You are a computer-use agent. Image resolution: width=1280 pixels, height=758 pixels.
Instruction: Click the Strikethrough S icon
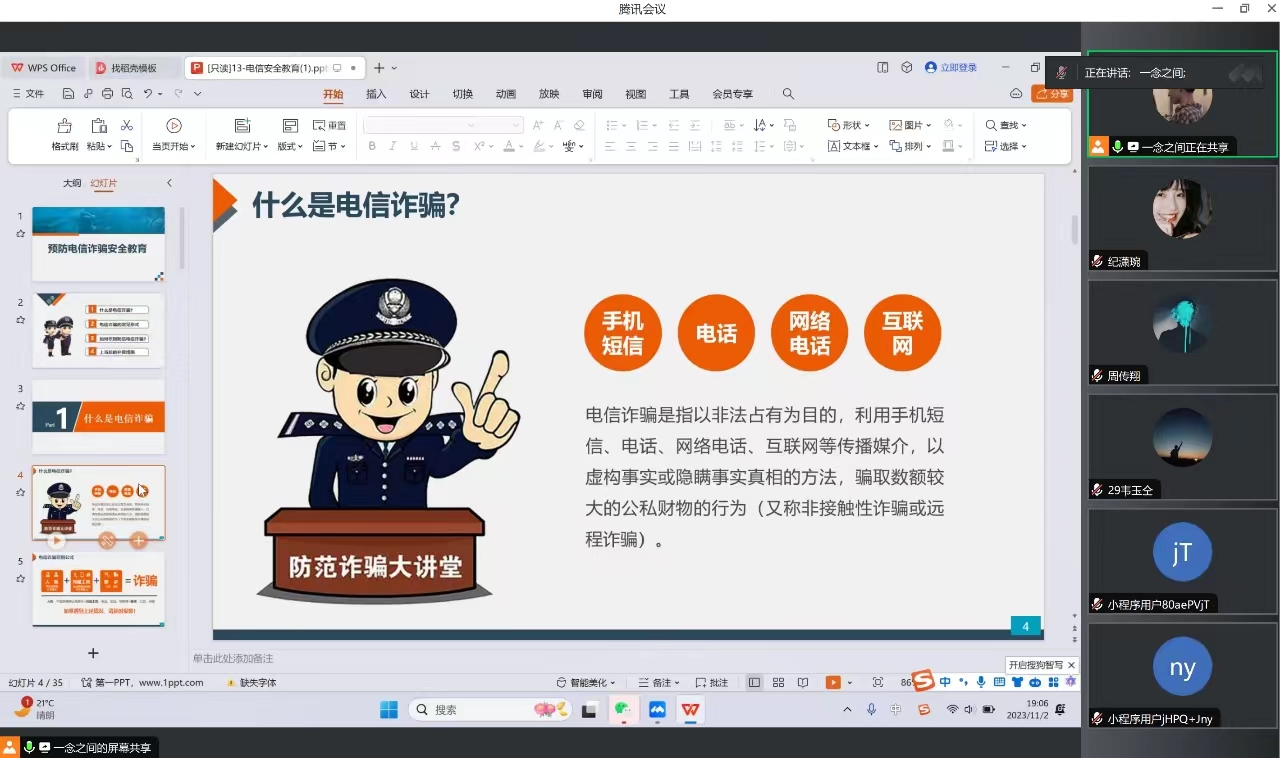[456, 146]
